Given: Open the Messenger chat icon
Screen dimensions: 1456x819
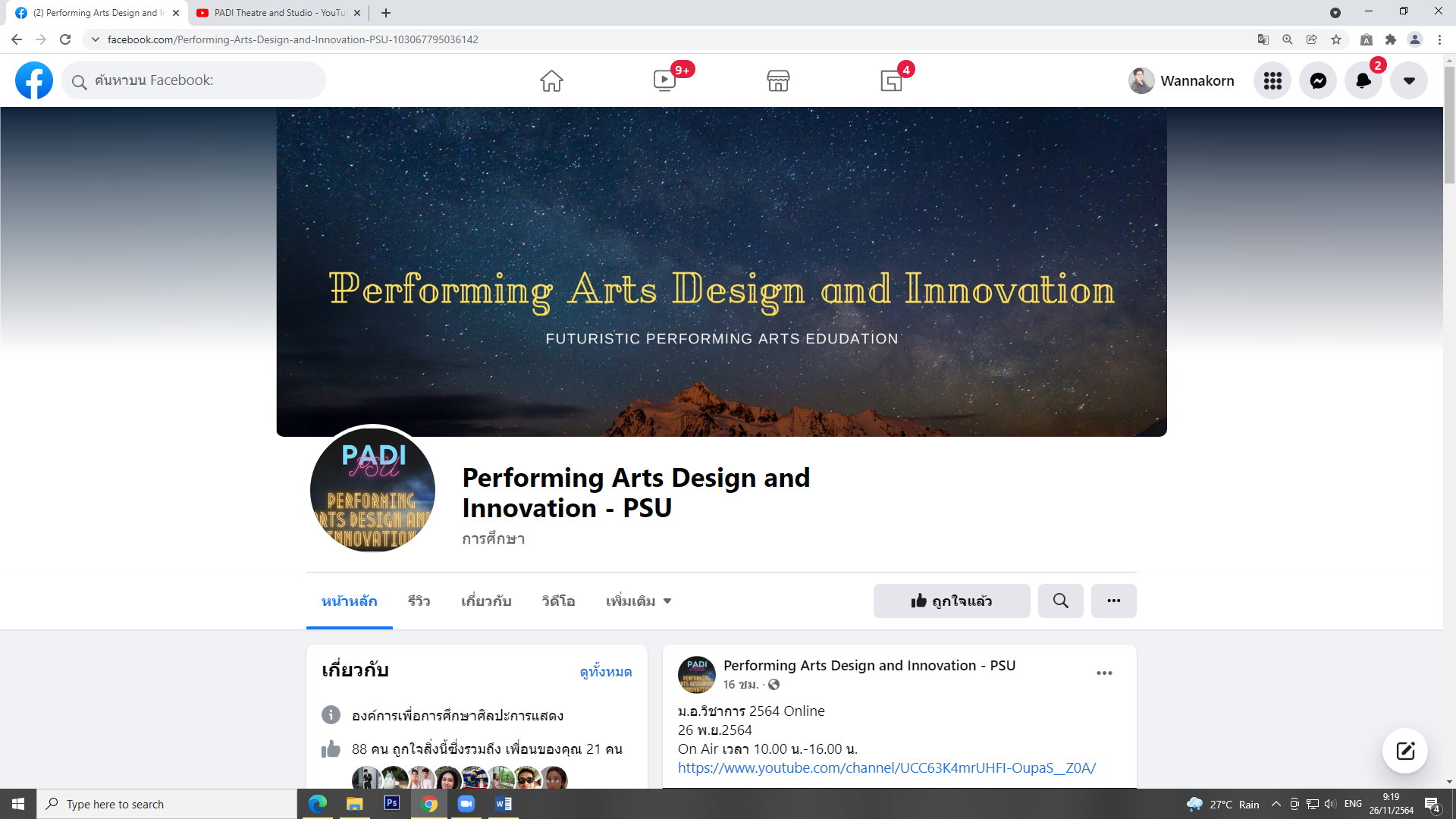Looking at the screenshot, I should [1318, 80].
